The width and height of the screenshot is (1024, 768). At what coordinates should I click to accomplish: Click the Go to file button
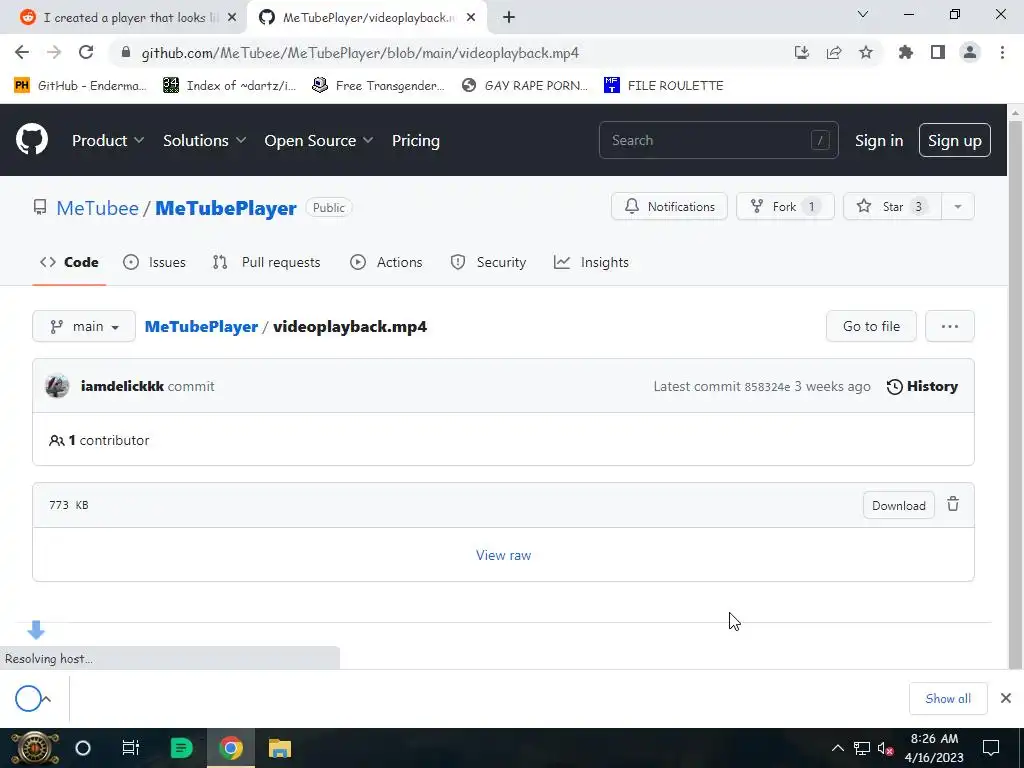click(871, 326)
